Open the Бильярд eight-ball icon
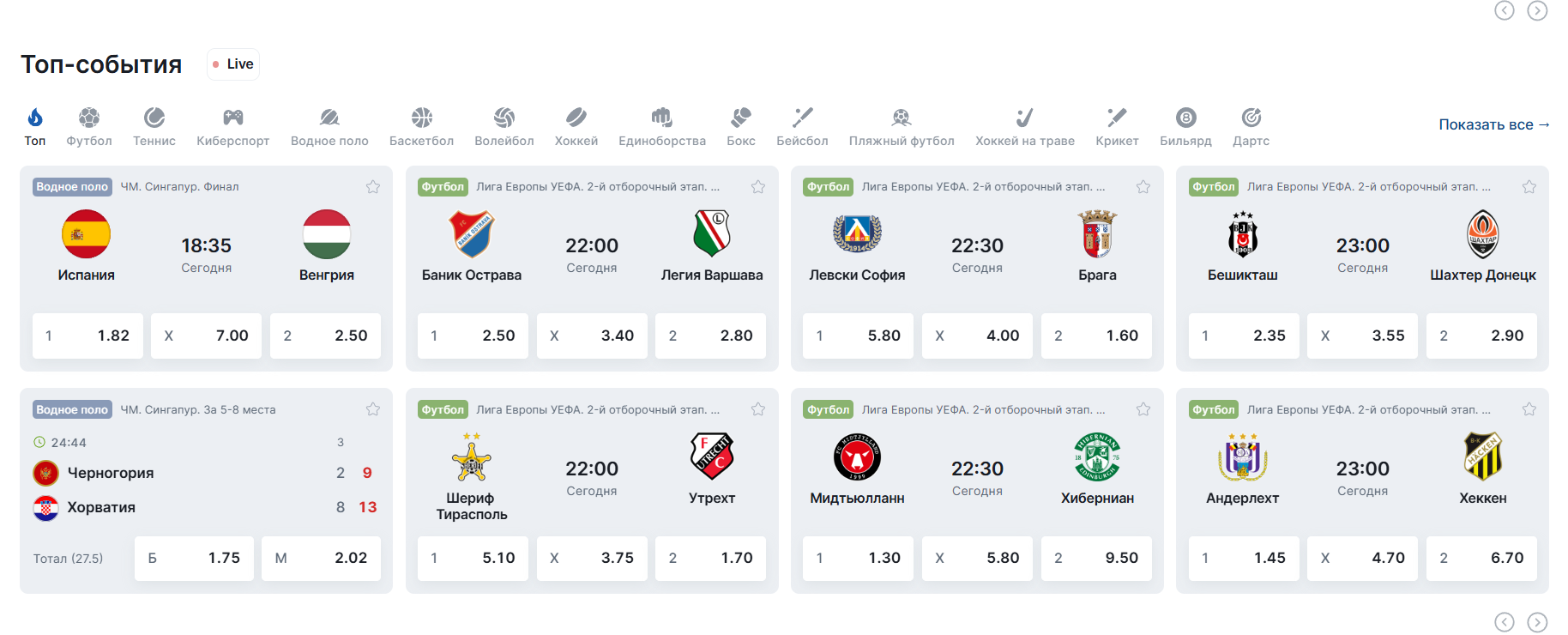The image size is (1568, 635). [1185, 118]
